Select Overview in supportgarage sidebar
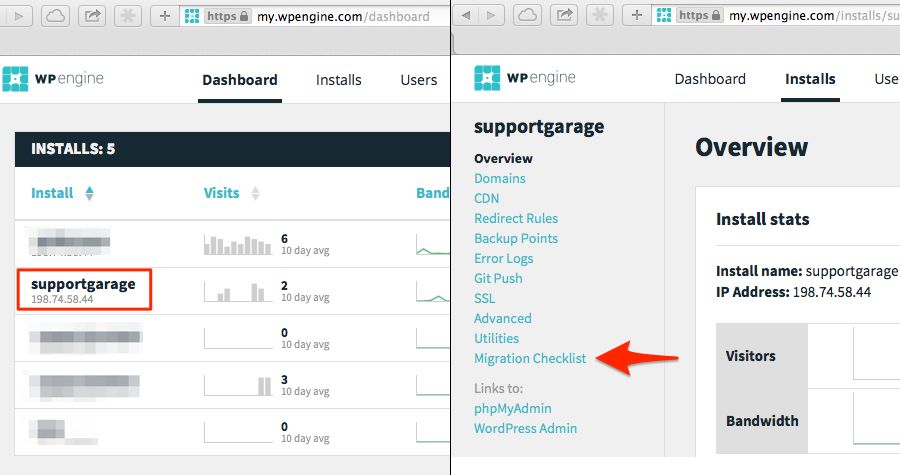This screenshot has height=475, width=900. 503,158
